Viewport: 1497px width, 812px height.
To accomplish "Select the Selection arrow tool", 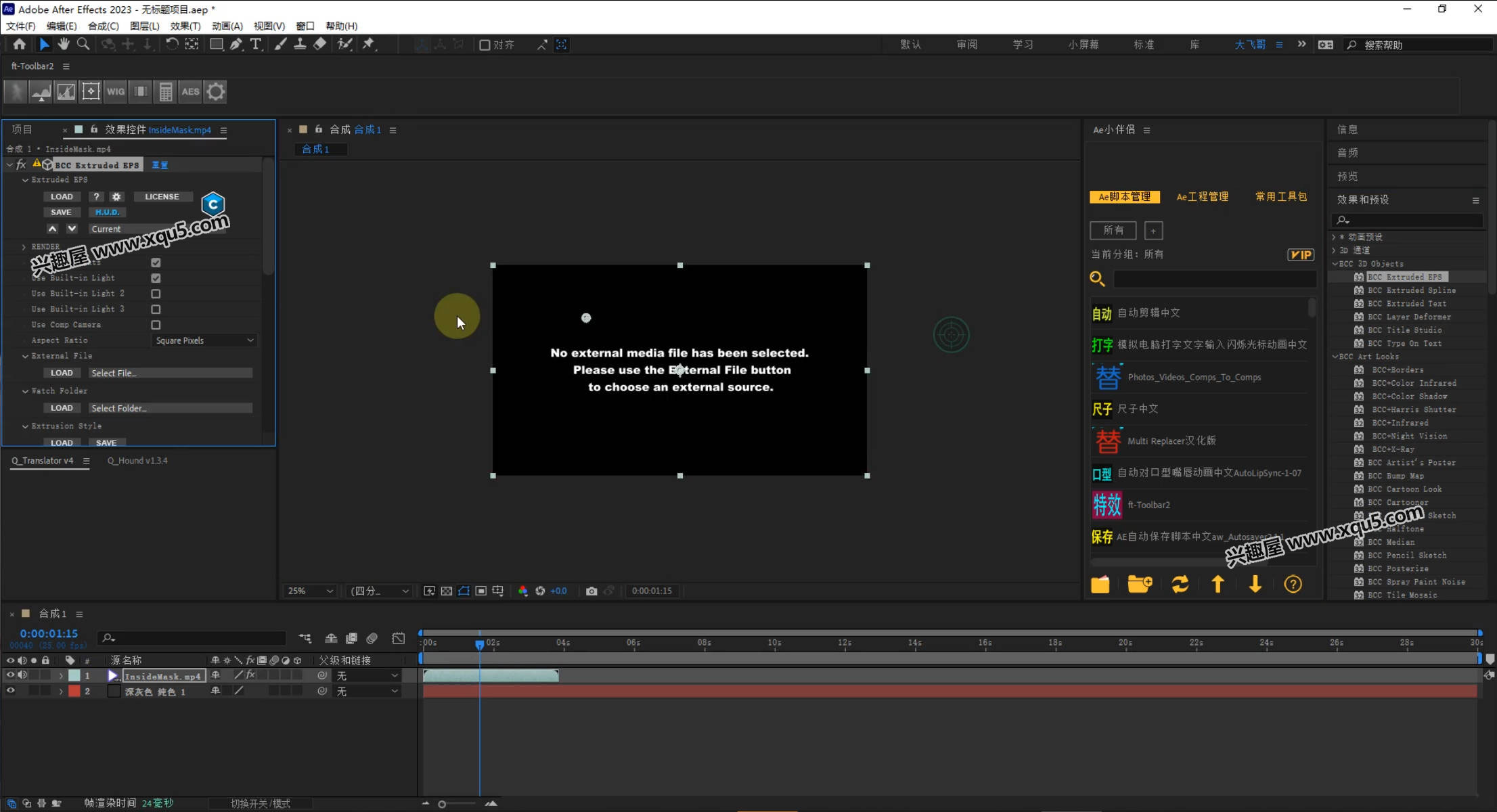I will (44, 44).
